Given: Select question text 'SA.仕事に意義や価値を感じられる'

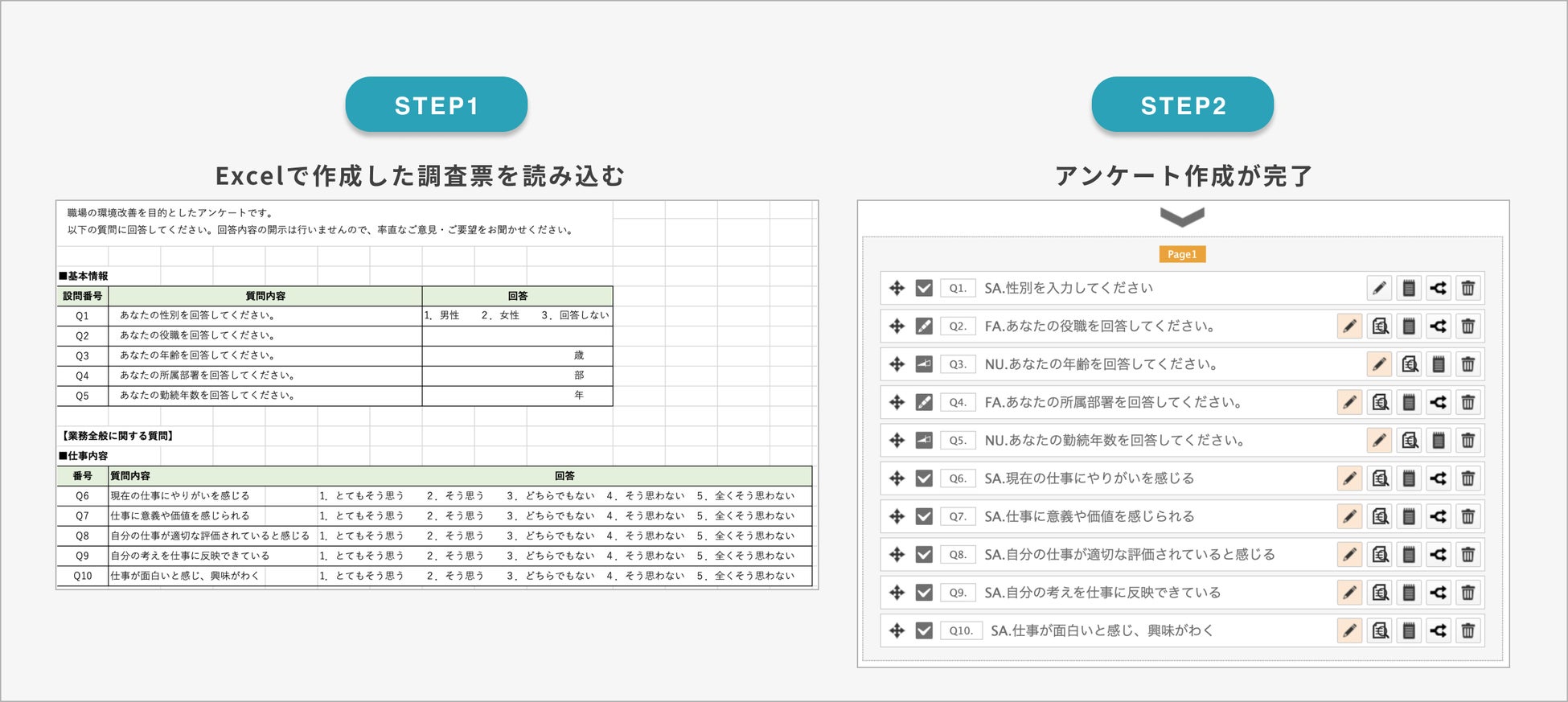Looking at the screenshot, I should (x=1090, y=516).
